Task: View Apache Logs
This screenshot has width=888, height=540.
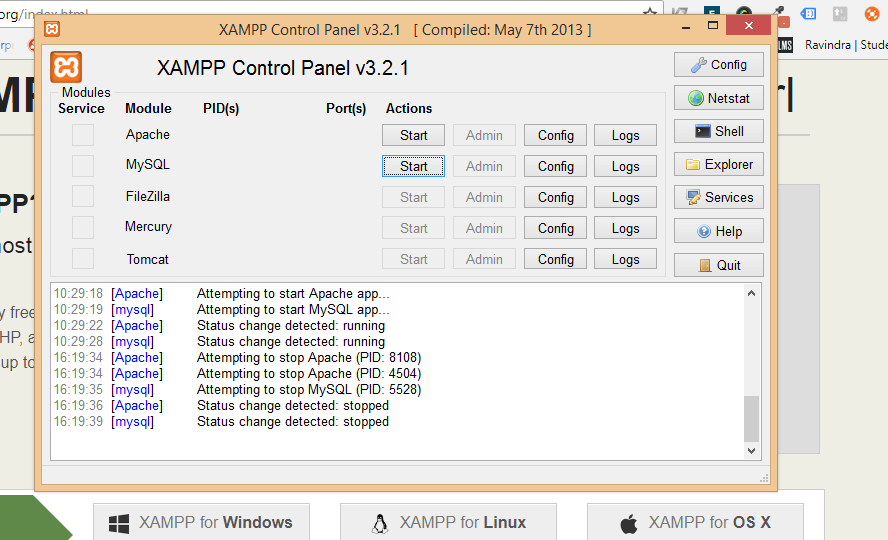Action: (625, 135)
